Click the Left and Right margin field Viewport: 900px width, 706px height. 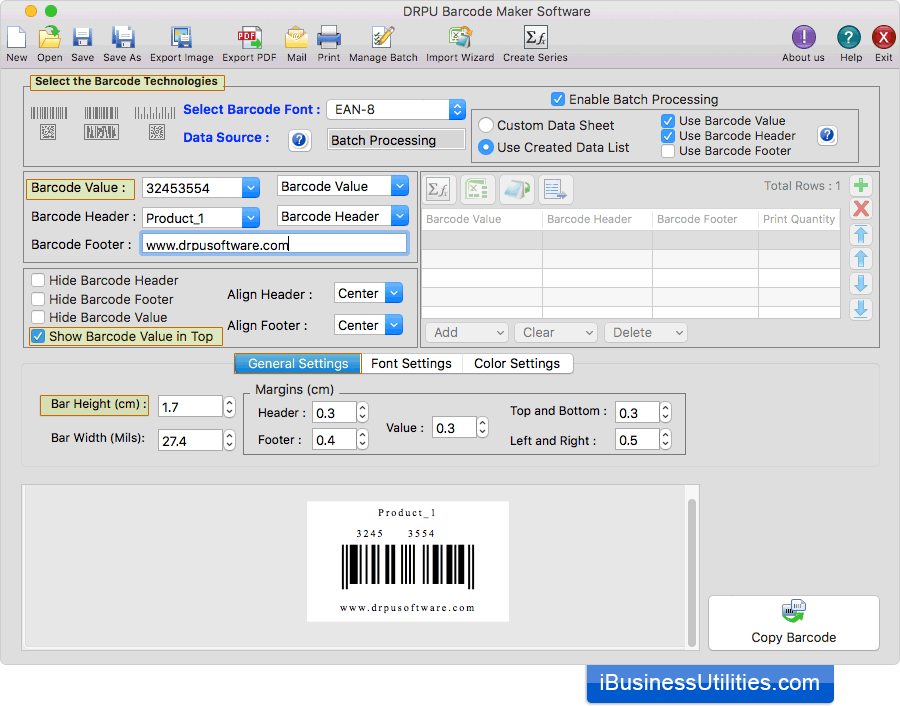point(637,440)
